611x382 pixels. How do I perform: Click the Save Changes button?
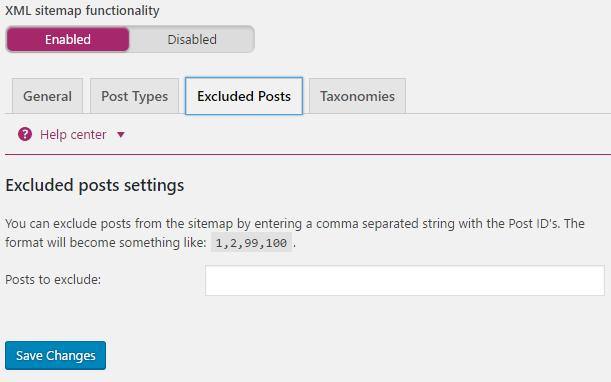55,355
